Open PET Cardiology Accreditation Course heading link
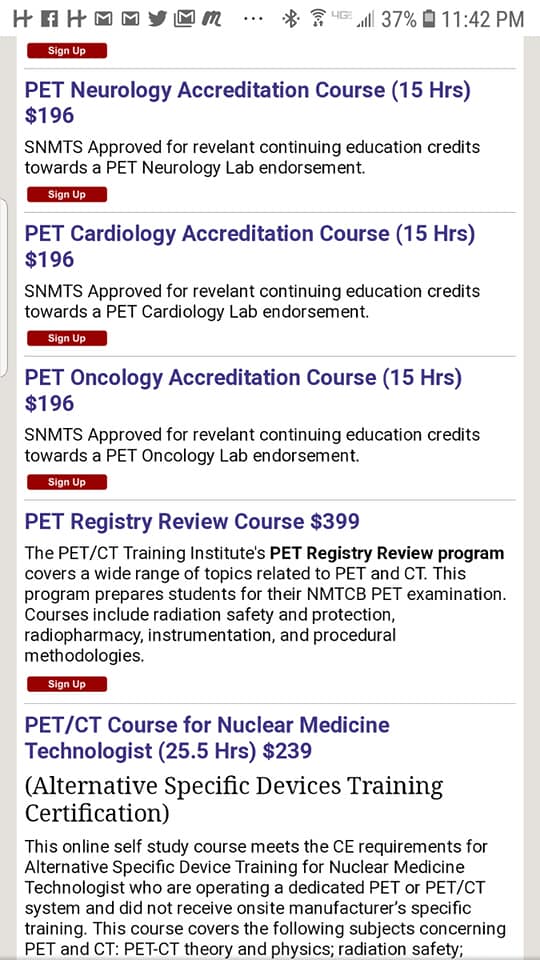This screenshot has width=540, height=960. point(250,246)
